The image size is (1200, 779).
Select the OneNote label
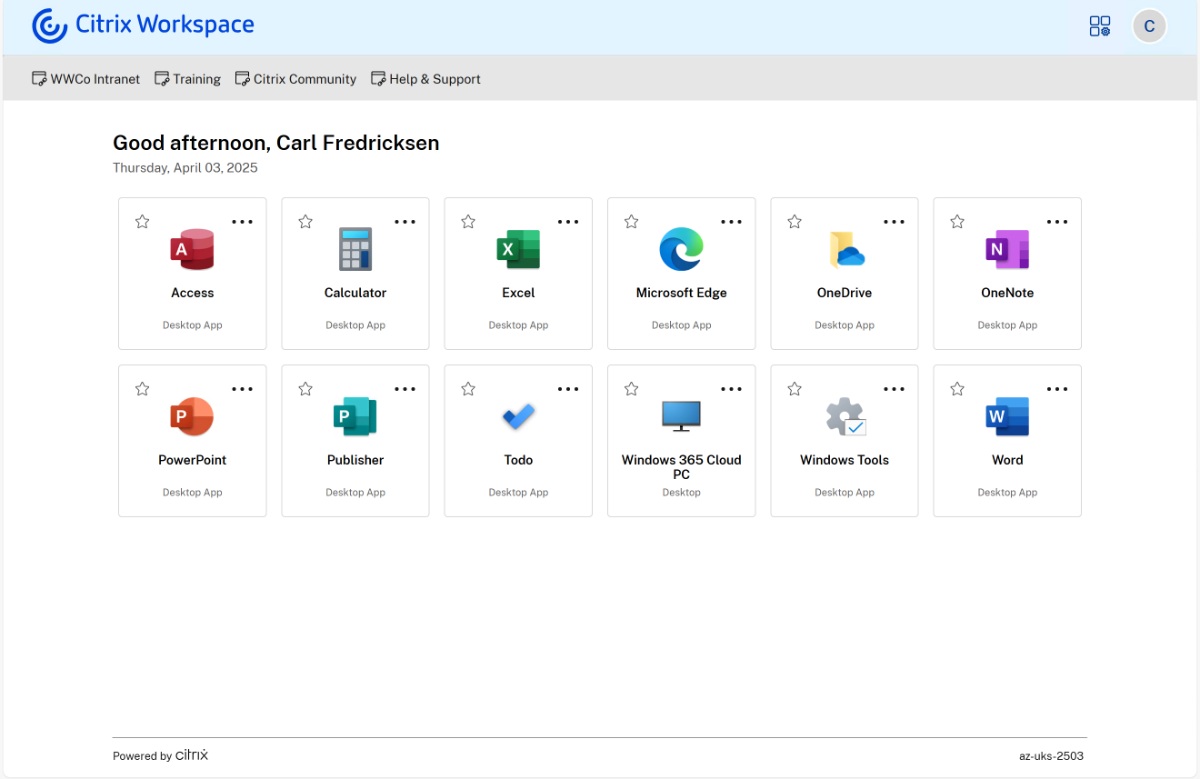(1007, 293)
